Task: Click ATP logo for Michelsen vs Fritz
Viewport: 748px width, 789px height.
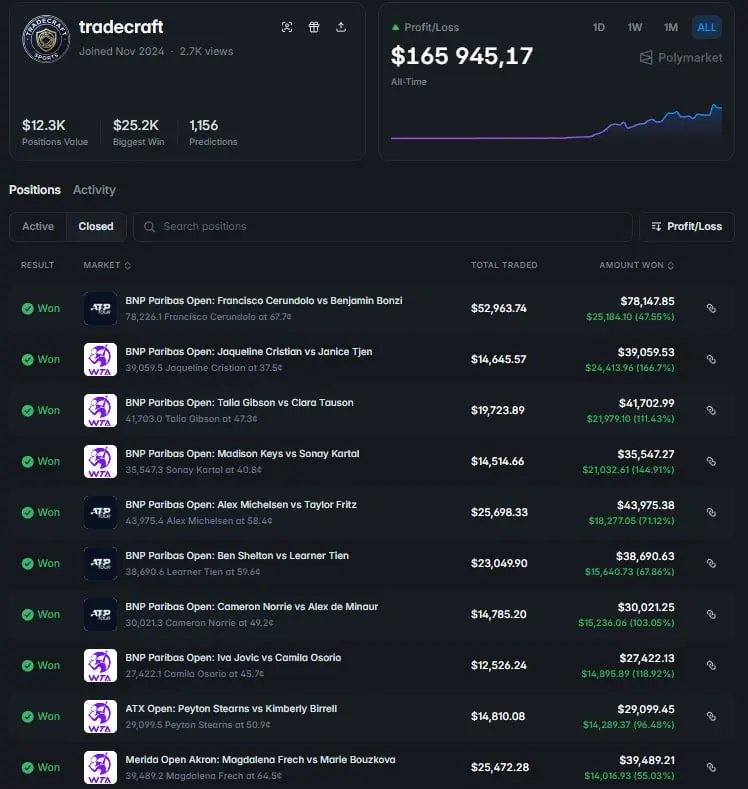Action: 100,512
